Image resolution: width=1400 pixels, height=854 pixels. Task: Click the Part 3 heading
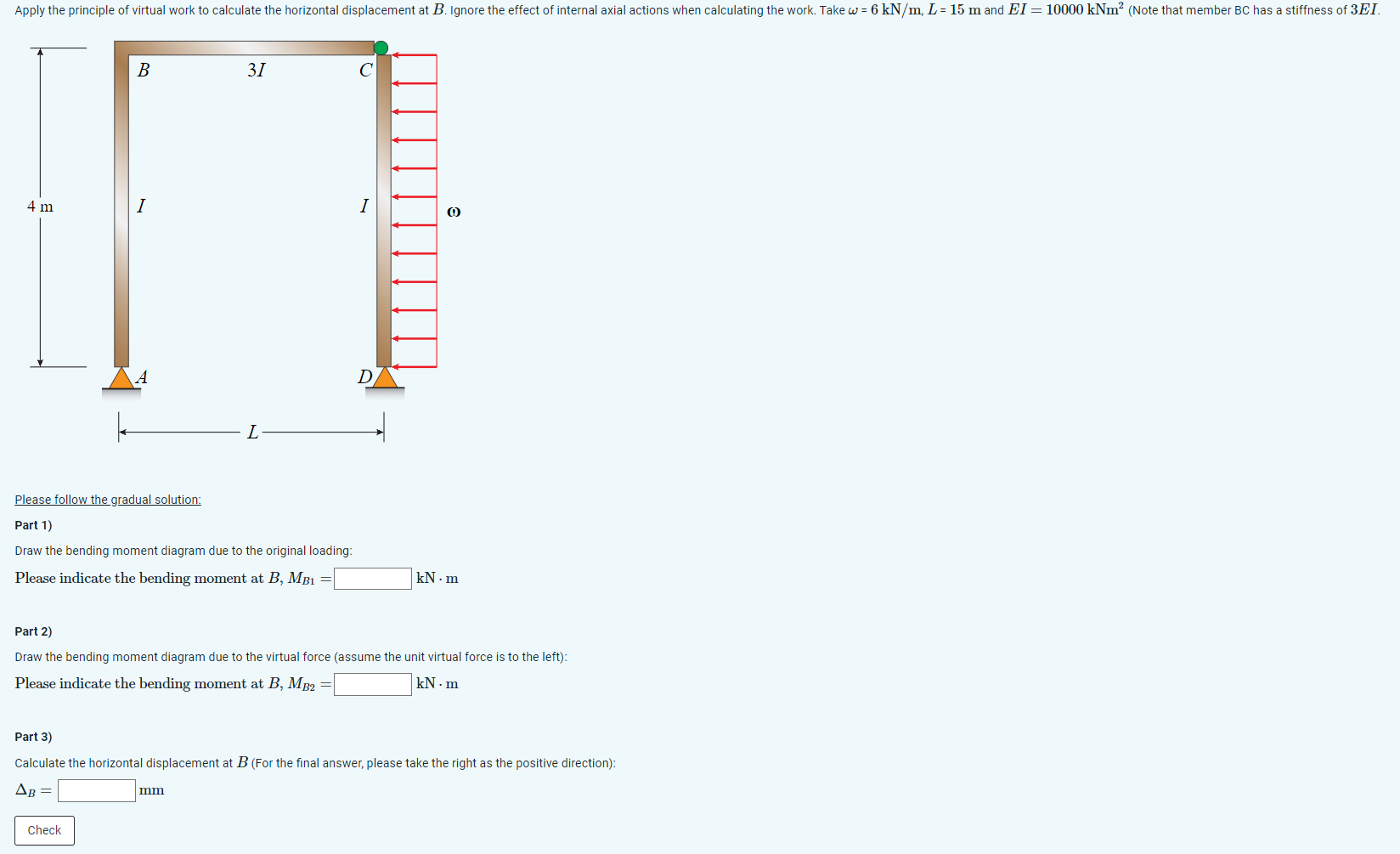click(32, 737)
